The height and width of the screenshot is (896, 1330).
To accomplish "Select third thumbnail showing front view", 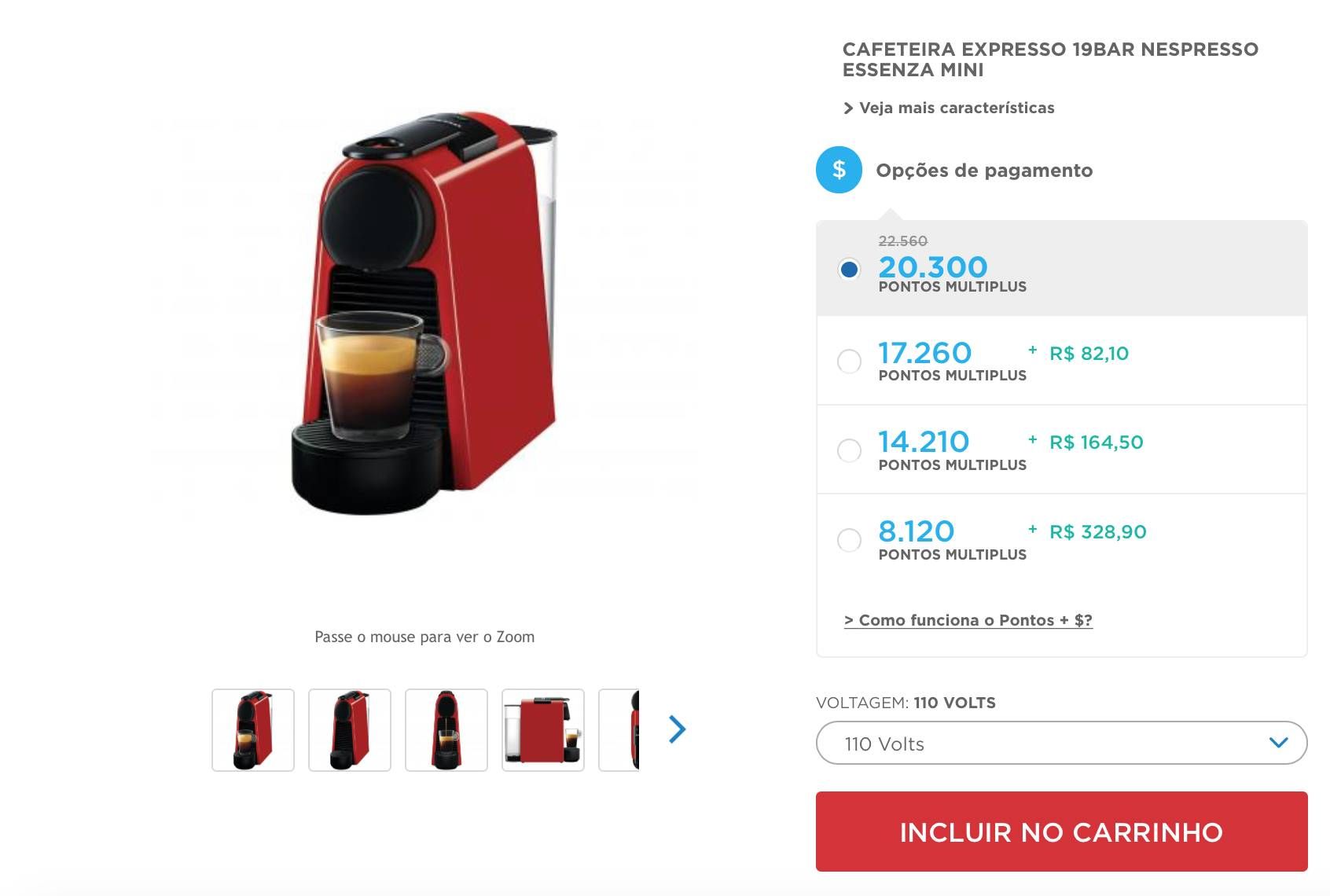I will (x=446, y=730).
